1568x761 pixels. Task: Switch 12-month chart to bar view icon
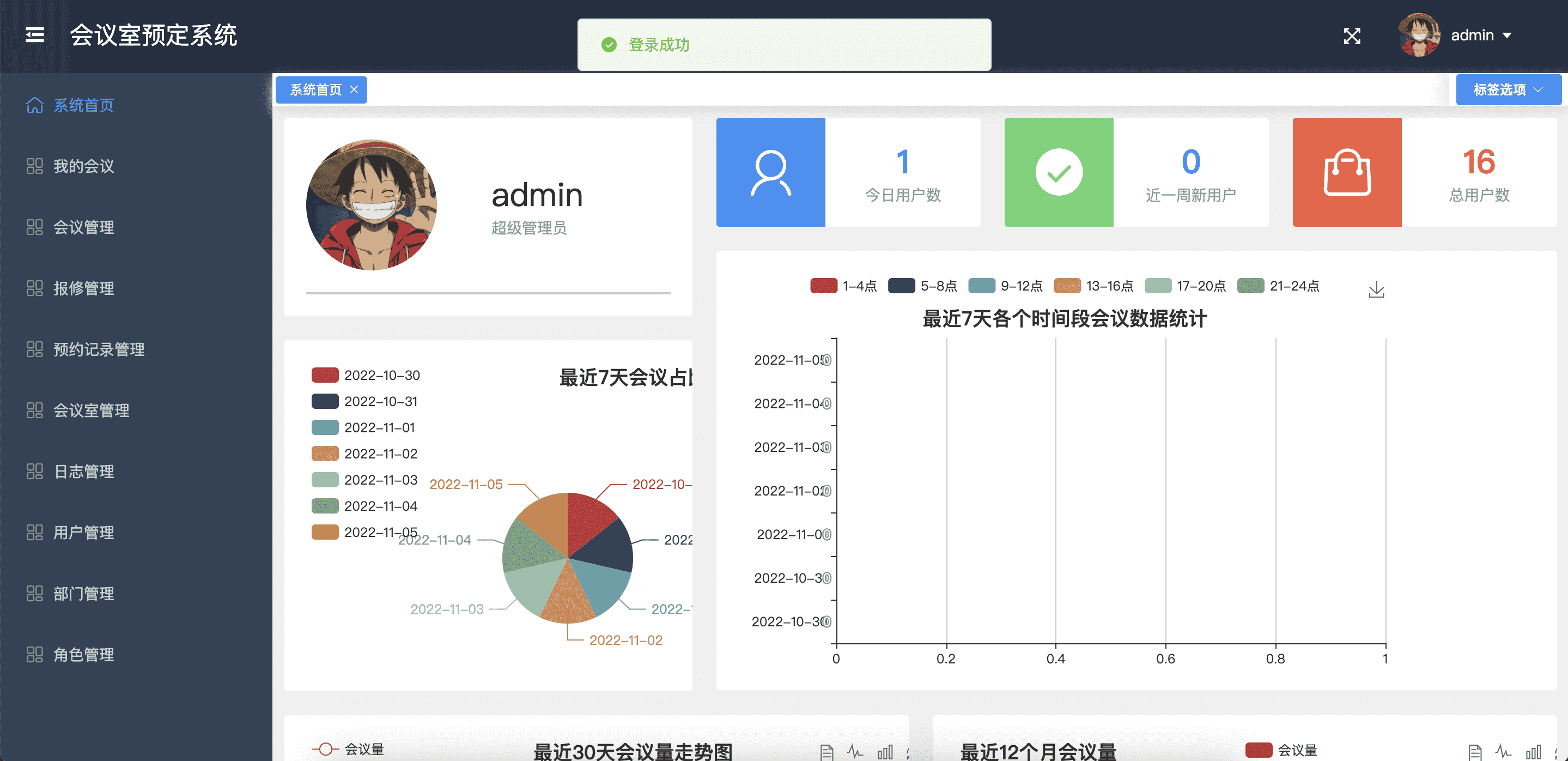click(x=1533, y=752)
